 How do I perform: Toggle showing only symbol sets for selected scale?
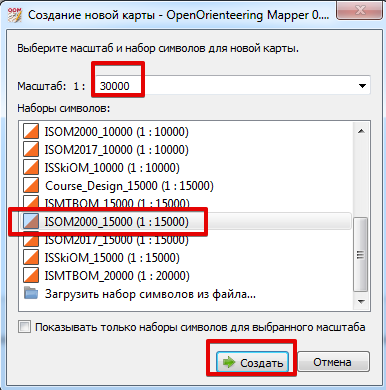(x=25, y=327)
